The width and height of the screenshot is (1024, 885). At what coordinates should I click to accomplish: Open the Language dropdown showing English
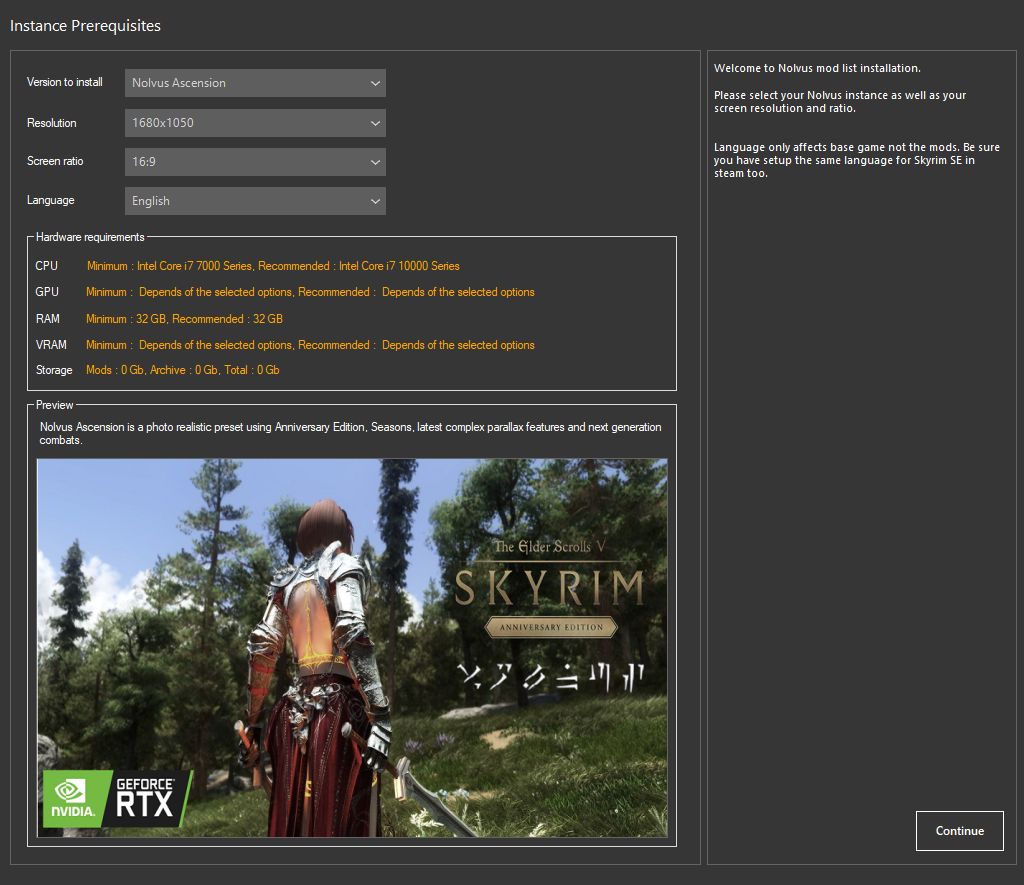(255, 201)
